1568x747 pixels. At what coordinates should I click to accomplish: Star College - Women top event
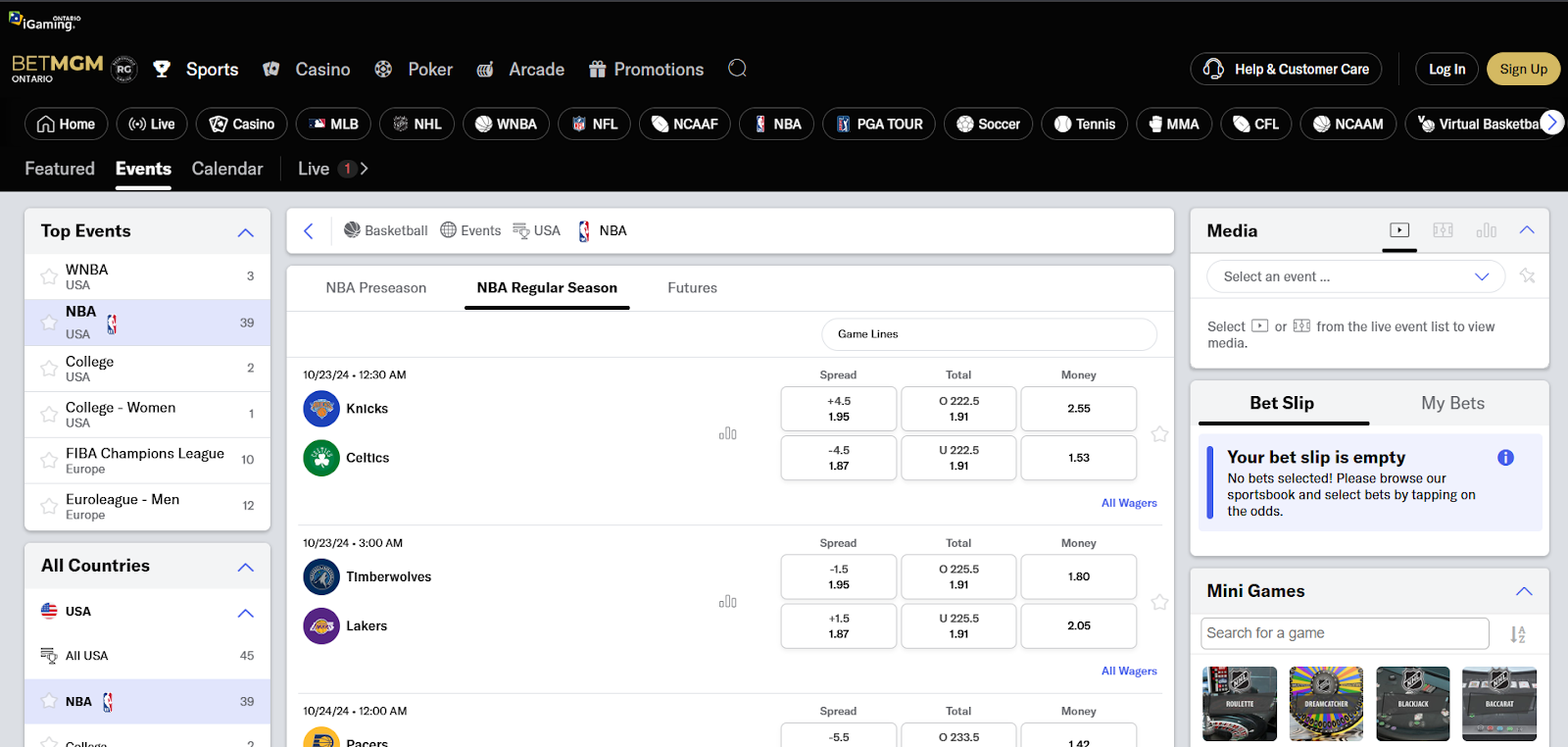pos(48,415)
